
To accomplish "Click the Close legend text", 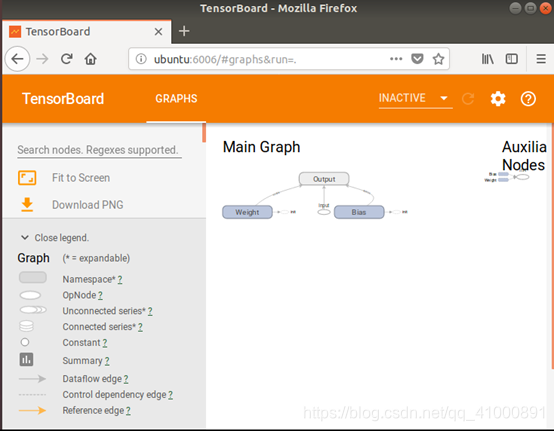I will (x=61, y=238).
